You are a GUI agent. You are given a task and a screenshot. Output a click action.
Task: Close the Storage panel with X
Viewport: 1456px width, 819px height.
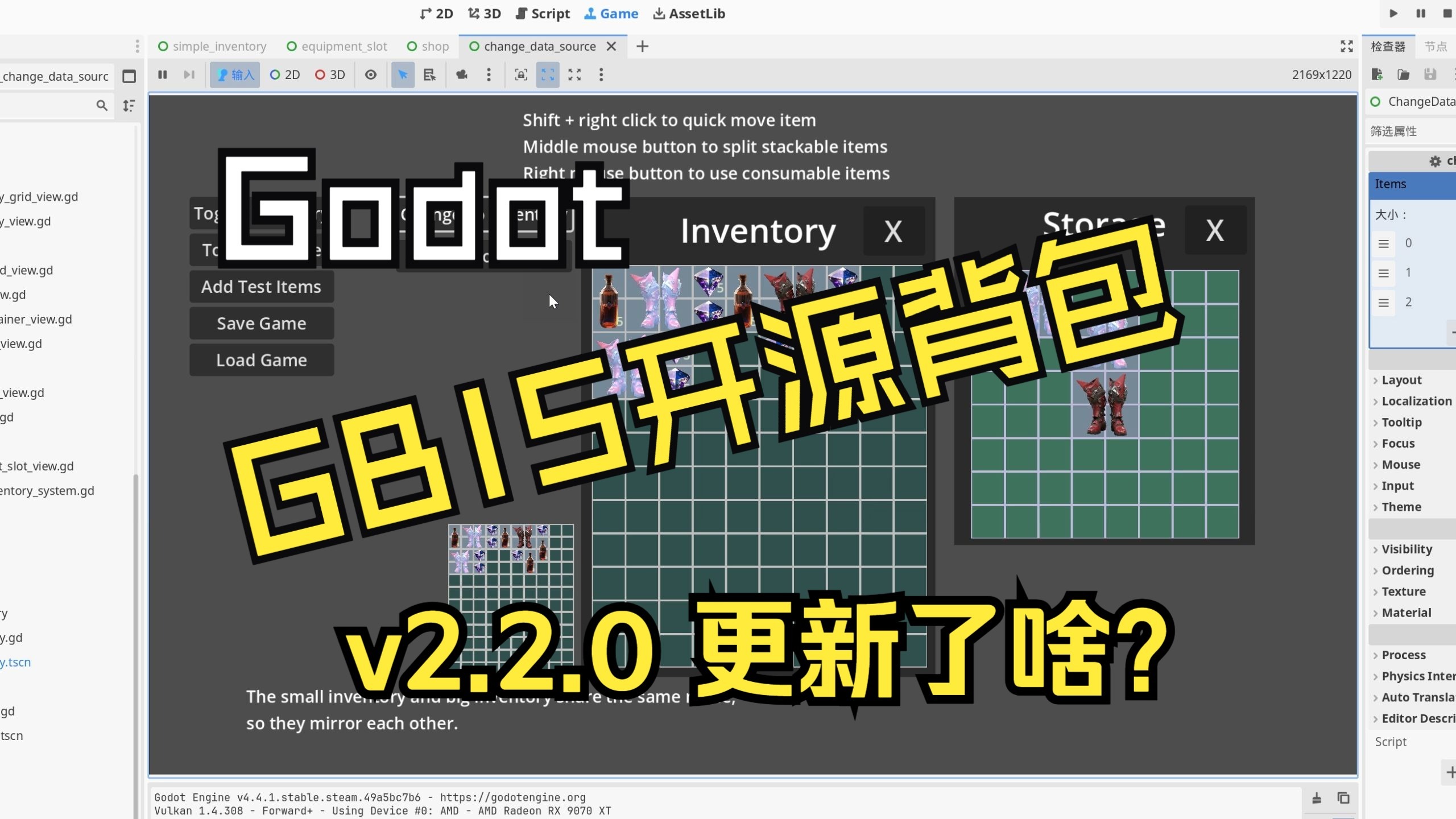(x=1215, y=230)
